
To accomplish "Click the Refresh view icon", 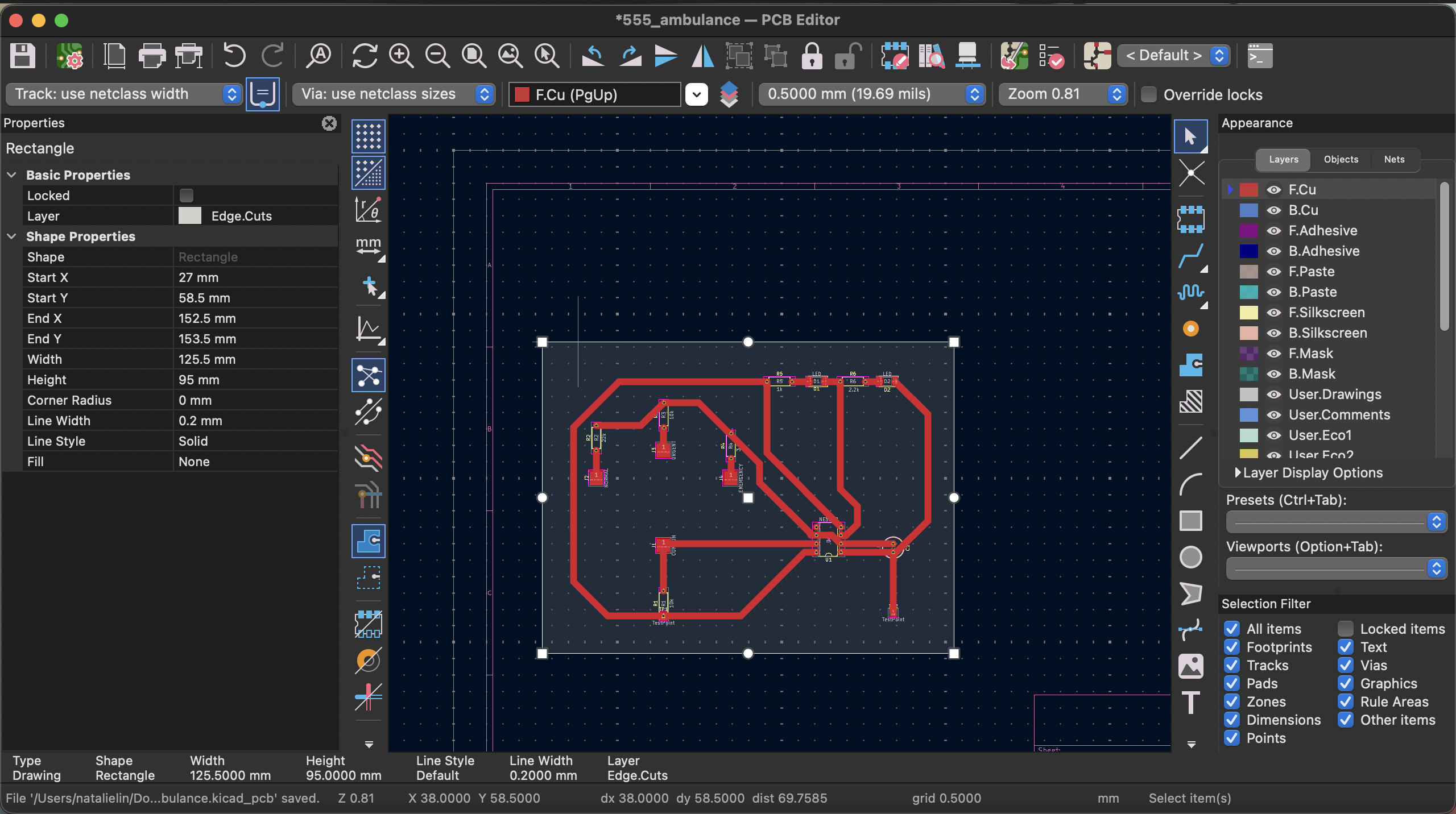I will (x=365, y=56).
